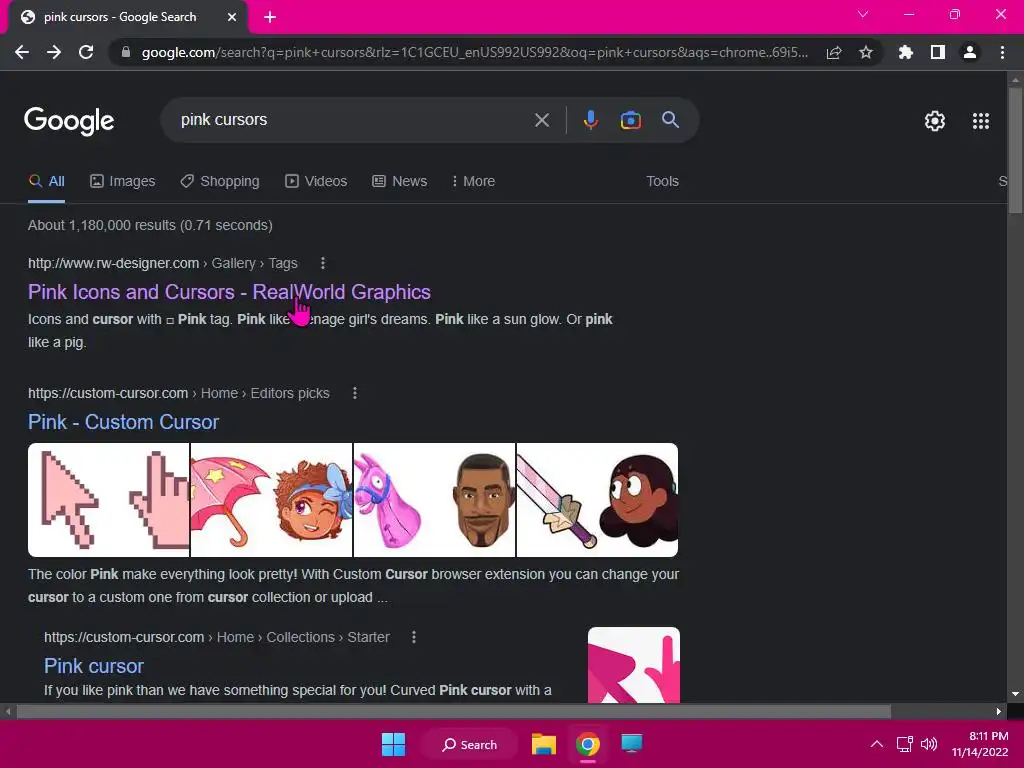Toggle Chrome side panel
This screenshot has width=1024, height=768.
point(938,52)
